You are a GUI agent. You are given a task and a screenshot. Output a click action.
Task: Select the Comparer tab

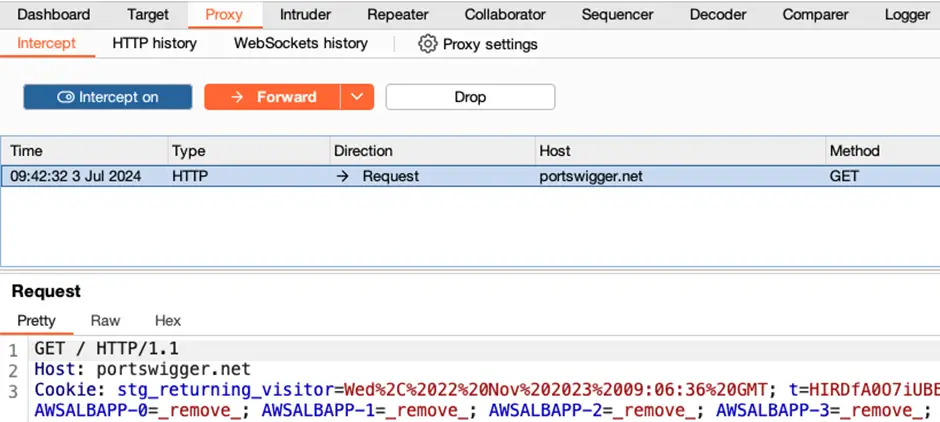(816, 15)
